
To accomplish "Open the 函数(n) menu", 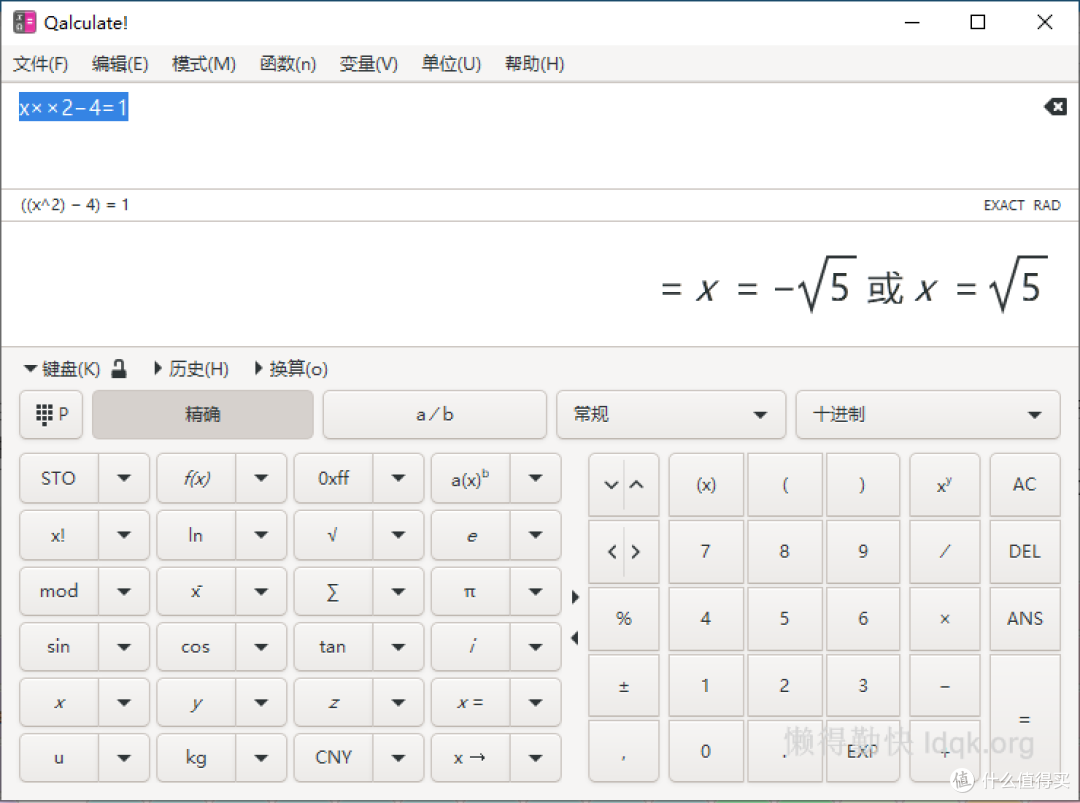I will 288,64.
